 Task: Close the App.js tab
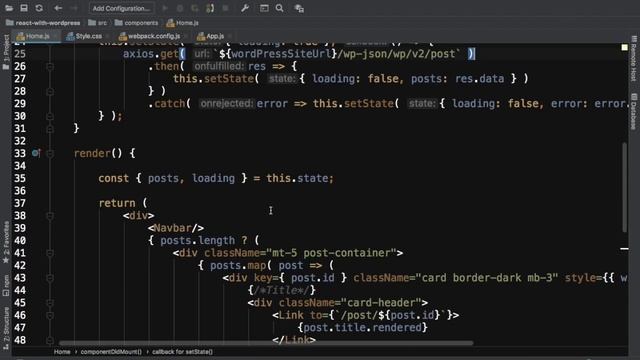(230, 36)
